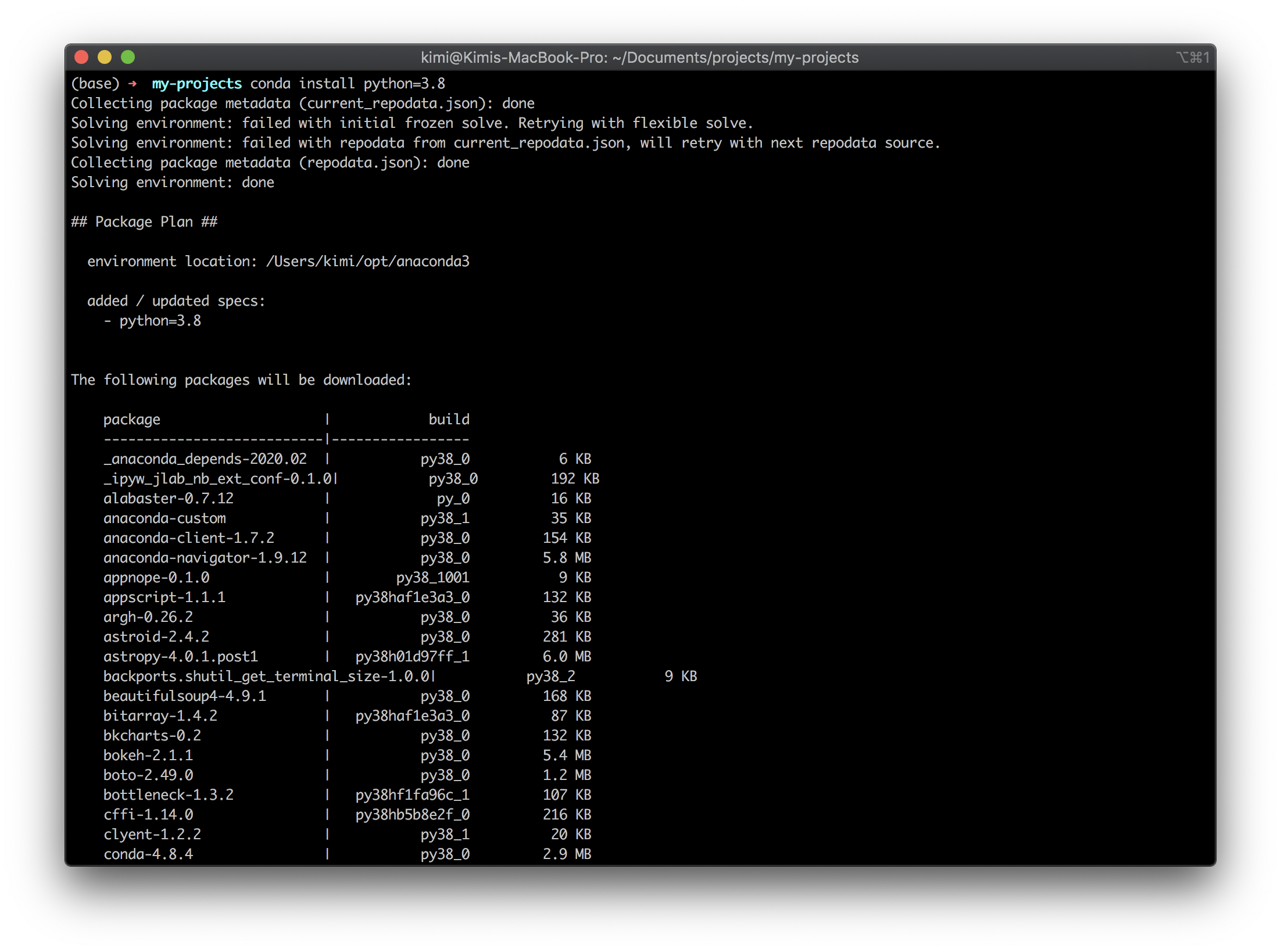Click the 'py38h01d97ff_1' build string
This screenshot has width=1281, height=952.
(412, 657)
